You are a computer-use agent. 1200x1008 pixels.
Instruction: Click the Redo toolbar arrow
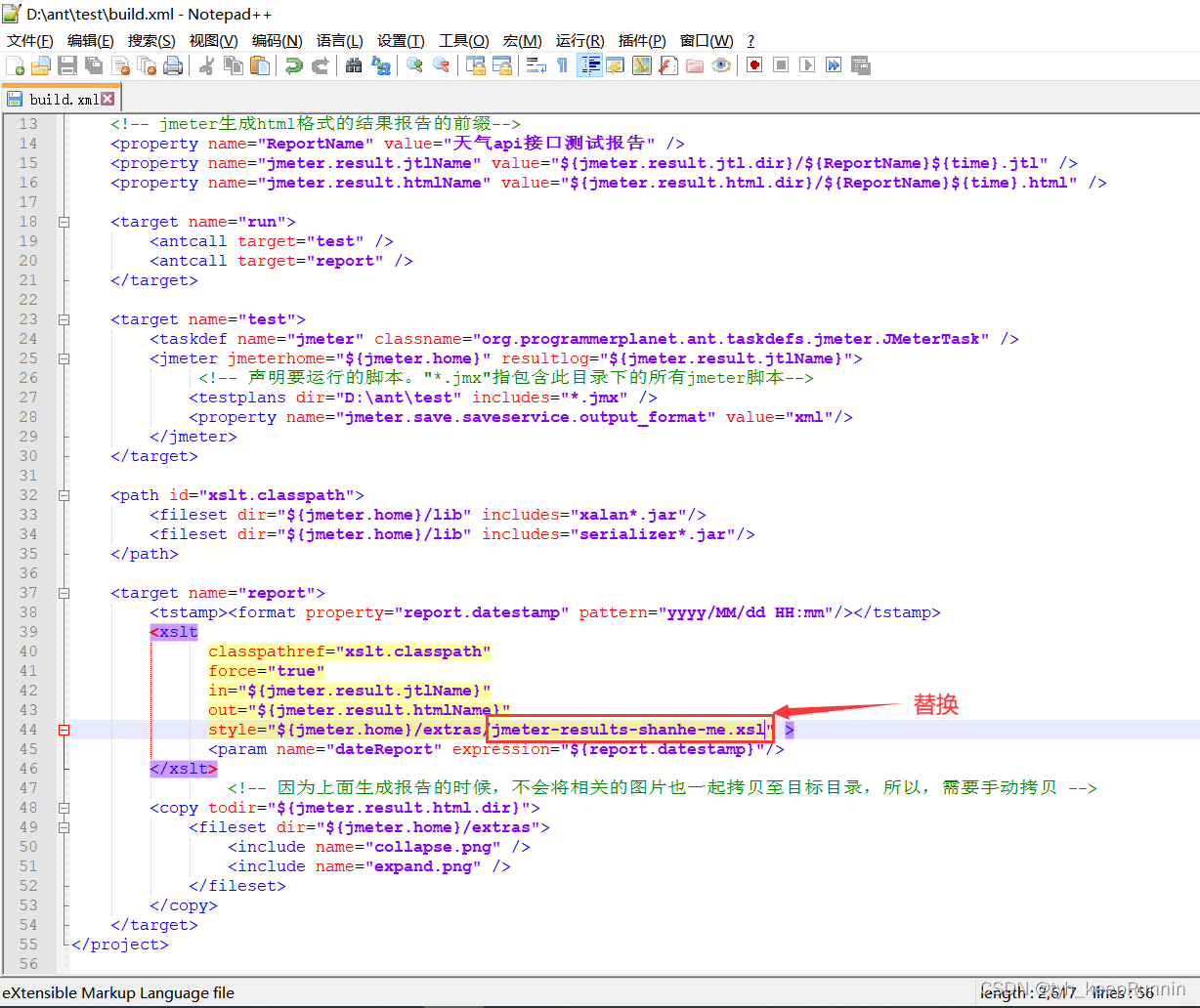pos(320,65)
